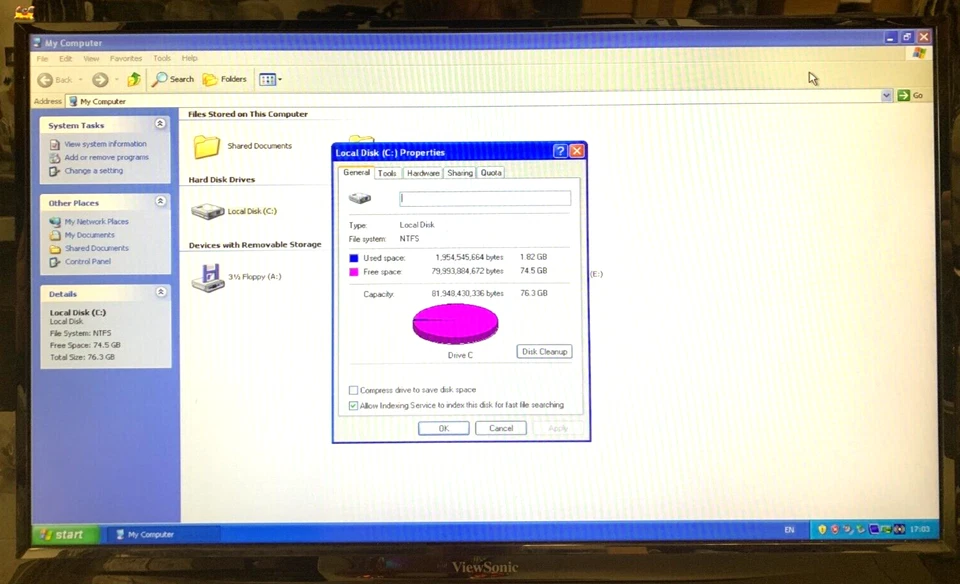Image resolution: width=960 pixels, height=584 pixels.
Task: Switch to the Hardware tab
Action: coord(422,172)
